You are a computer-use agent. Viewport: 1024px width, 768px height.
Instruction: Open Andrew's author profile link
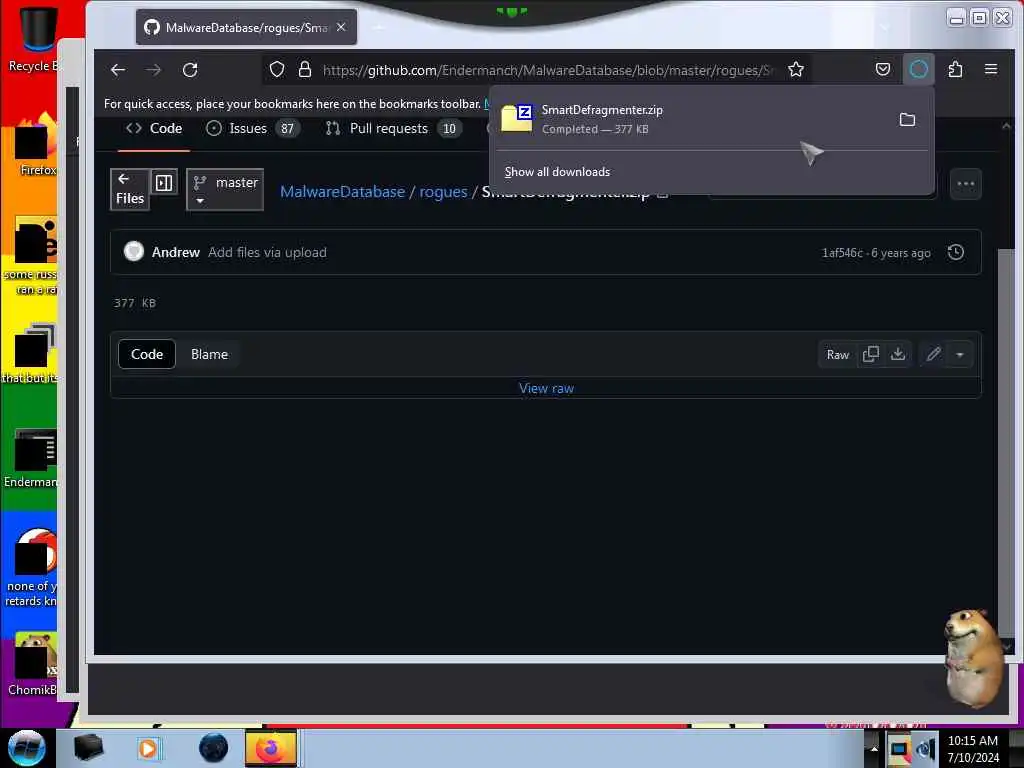pyautogui.click(x=176, y=253)
